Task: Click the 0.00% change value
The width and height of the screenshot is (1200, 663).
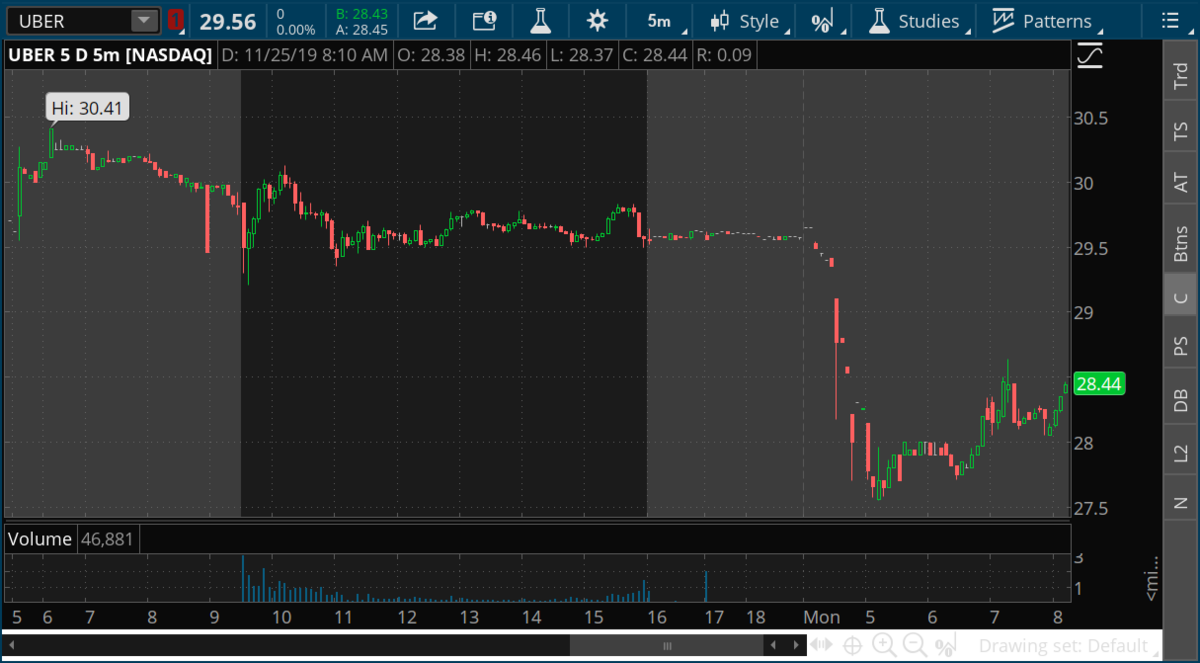Action: click(295, 29)
